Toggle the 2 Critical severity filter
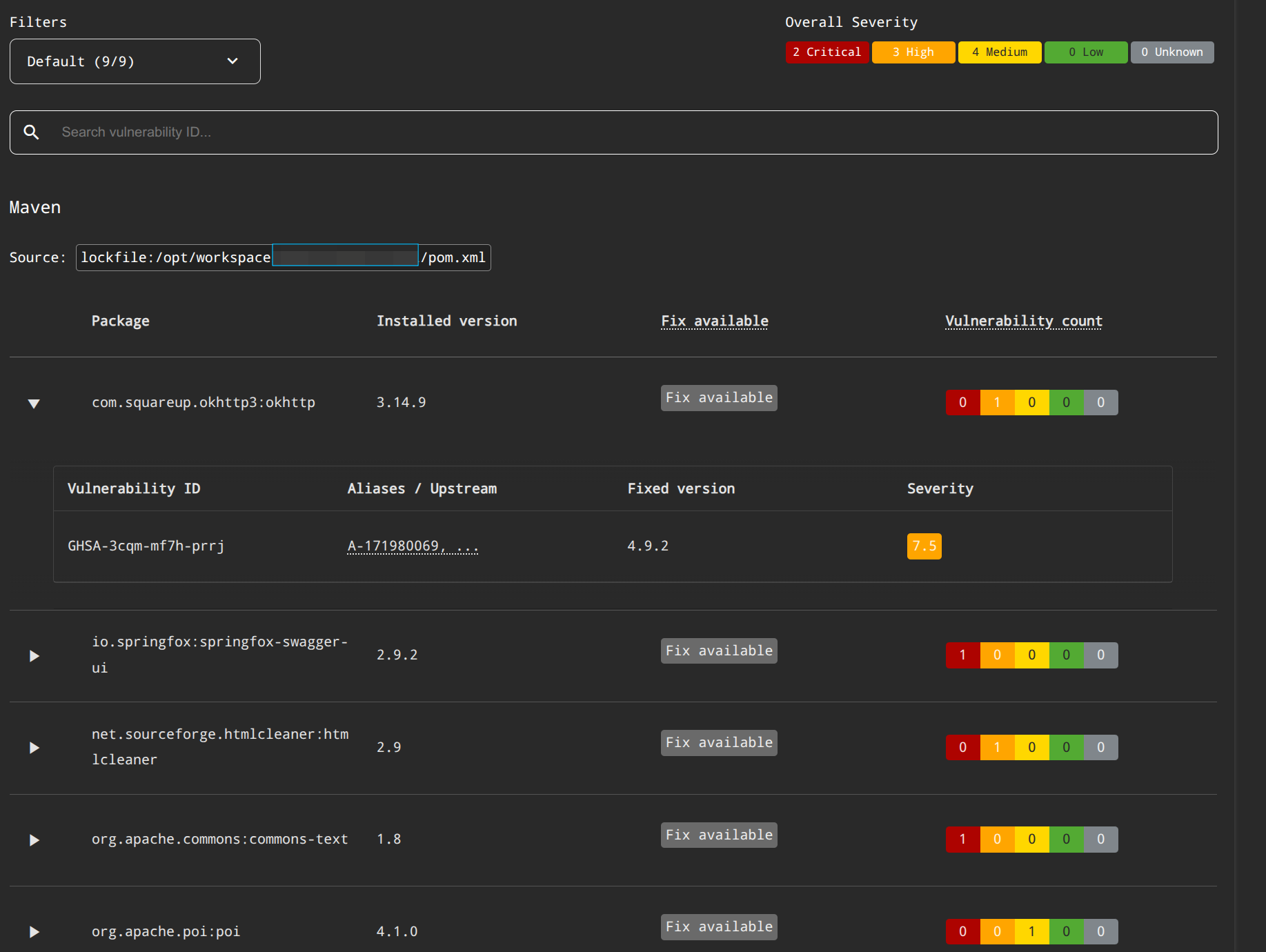This screenshot has height=952, width=1266. click(x=827, y=52)
